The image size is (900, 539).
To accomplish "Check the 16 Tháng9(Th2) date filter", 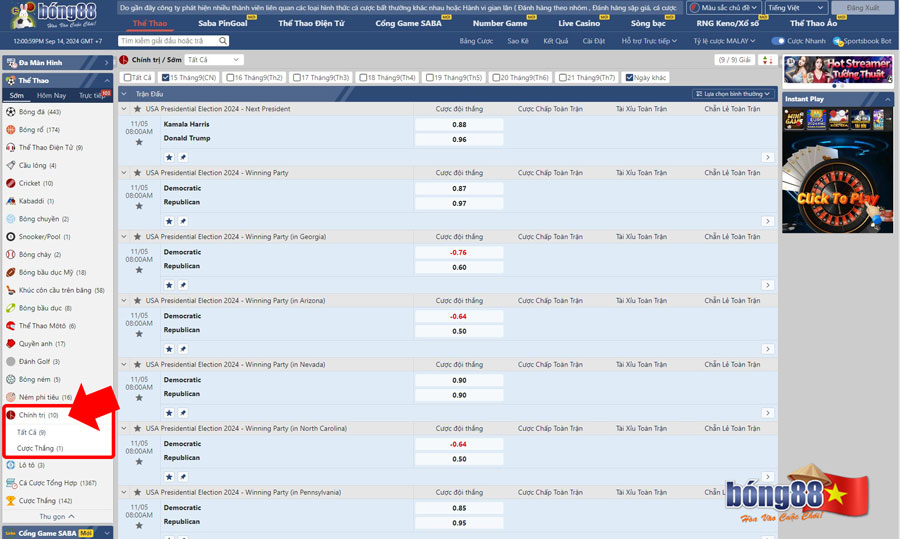I will tap(230, 77).
